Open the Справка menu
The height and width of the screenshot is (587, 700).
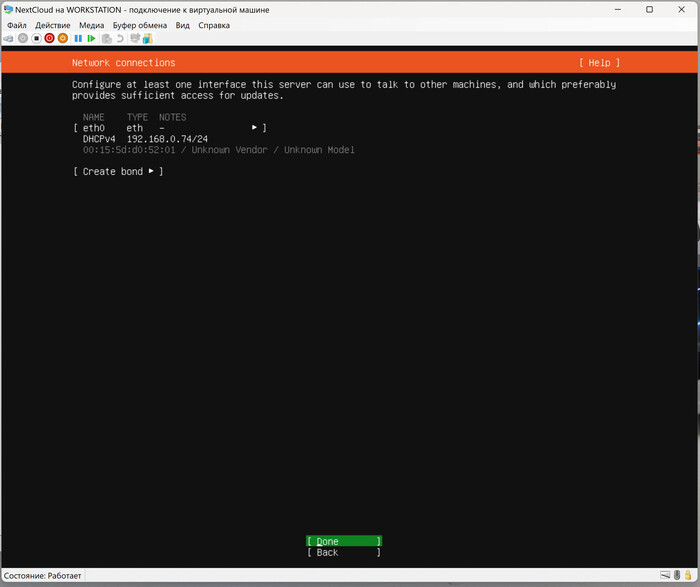(x=214, y=25)
